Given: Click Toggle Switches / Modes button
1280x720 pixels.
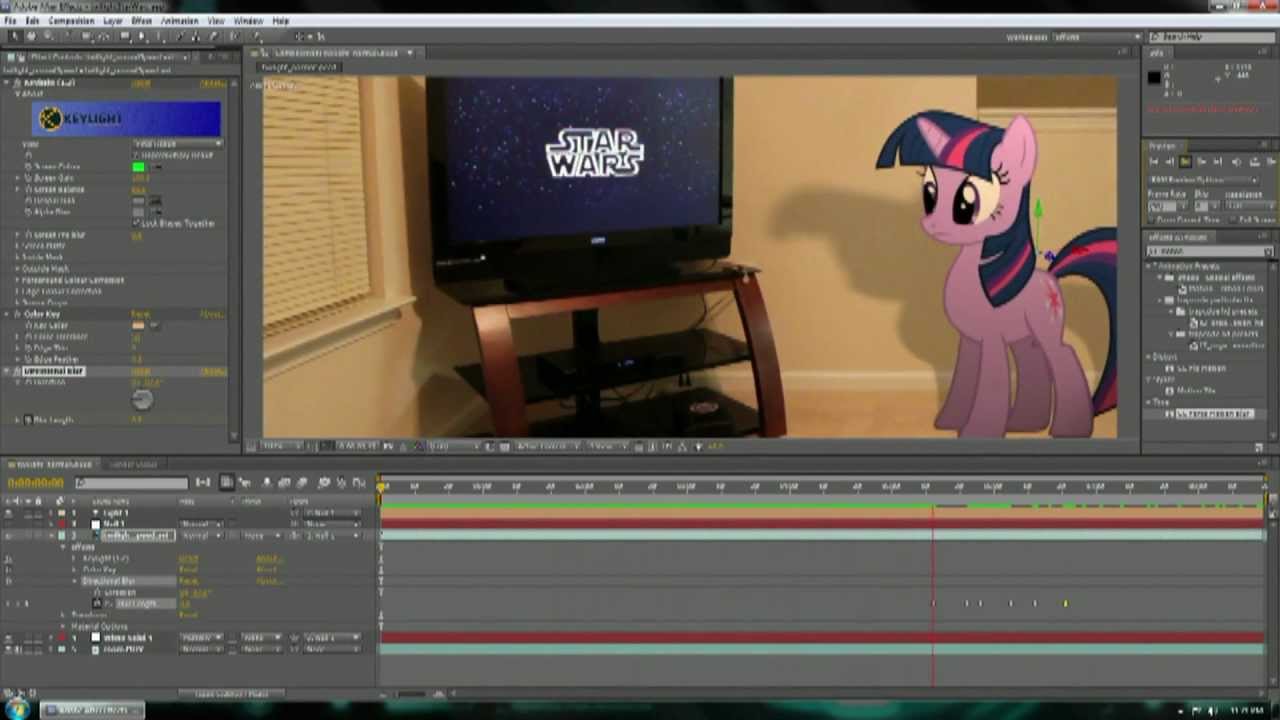Looking at the screenshot, I should click(x=232, y=694).
